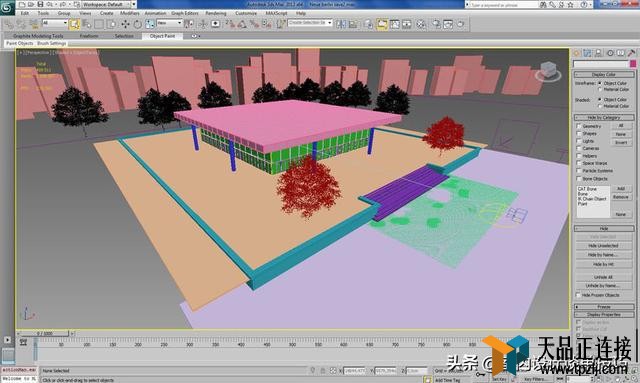
Task: Click the Unhide All button
Action: (x=603, y=277)
